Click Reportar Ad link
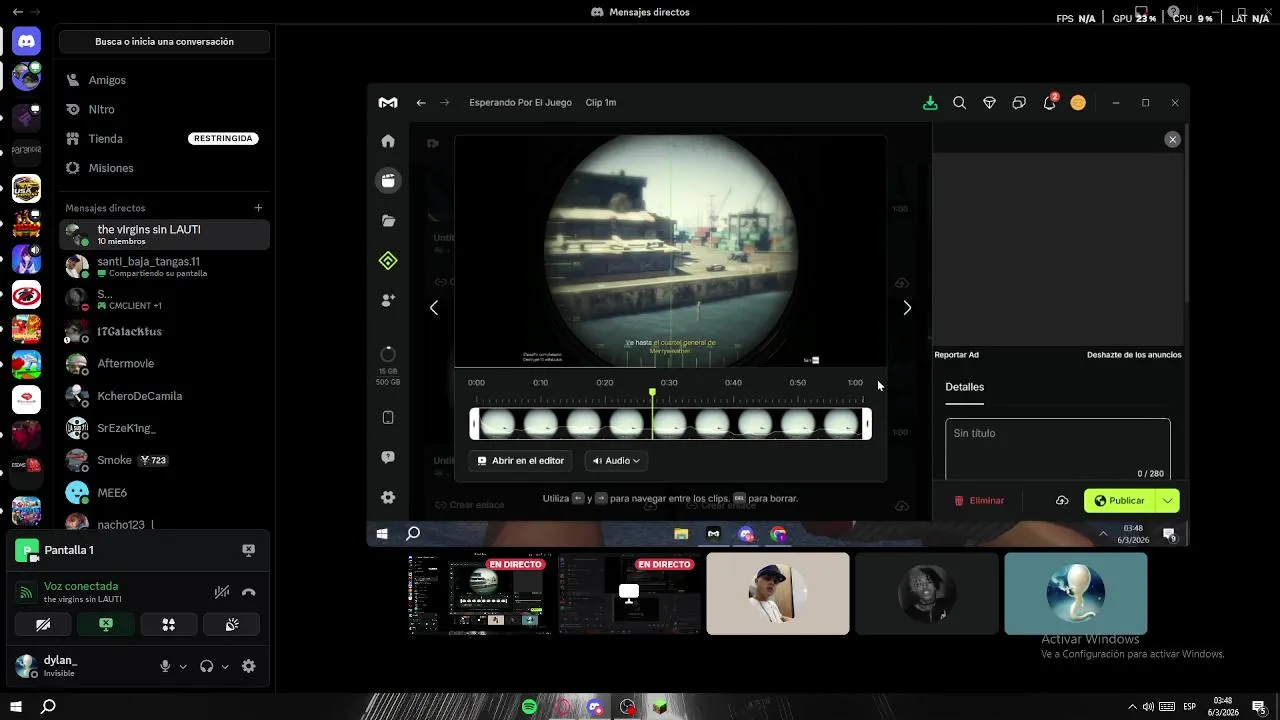The width and height of the screenshot is (1280, 720). click(x=956, y=355)
